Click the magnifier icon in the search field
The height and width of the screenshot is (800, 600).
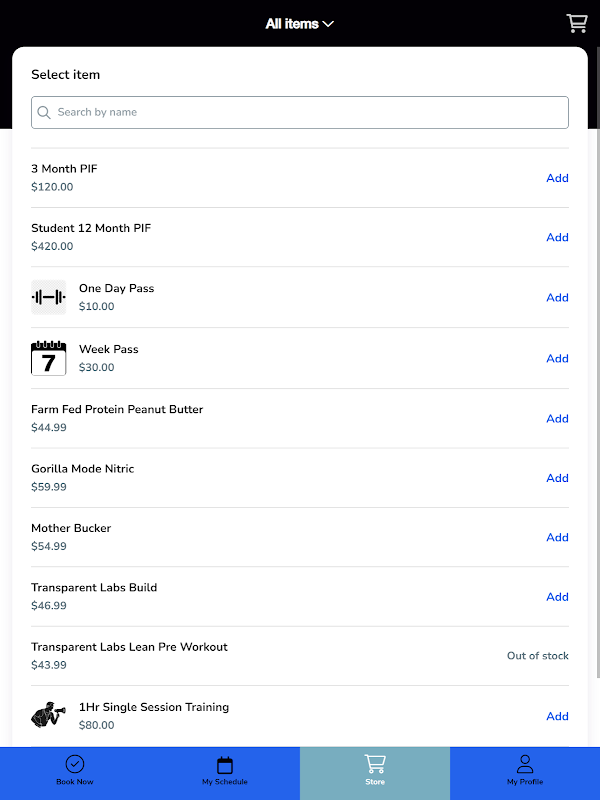click(x=44, y=113)
